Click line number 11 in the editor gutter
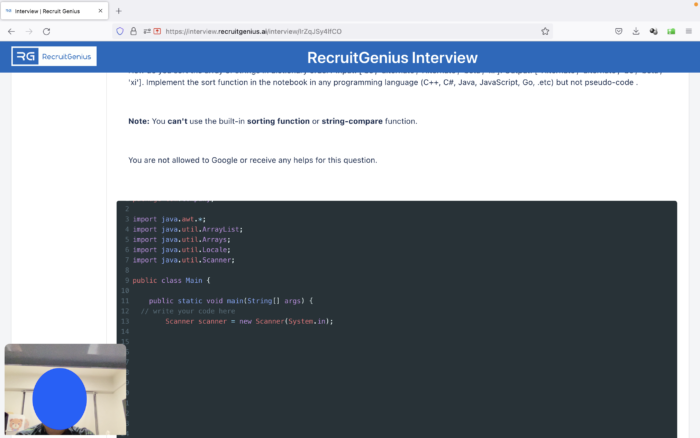Screen dimensions: 700x438 point(125,301)
